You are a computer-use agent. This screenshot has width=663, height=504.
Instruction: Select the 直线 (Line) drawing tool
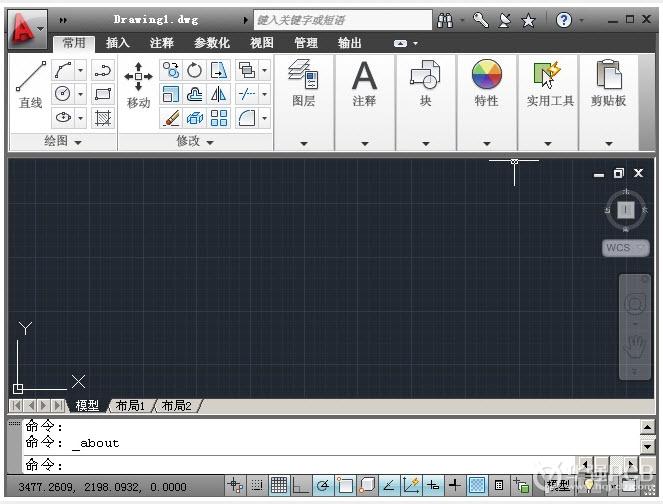30,85
